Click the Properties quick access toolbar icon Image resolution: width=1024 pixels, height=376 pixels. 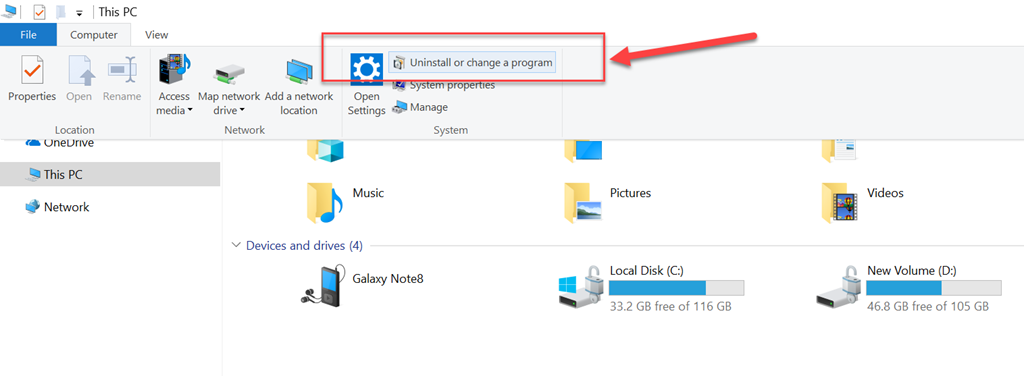[39, 12]
